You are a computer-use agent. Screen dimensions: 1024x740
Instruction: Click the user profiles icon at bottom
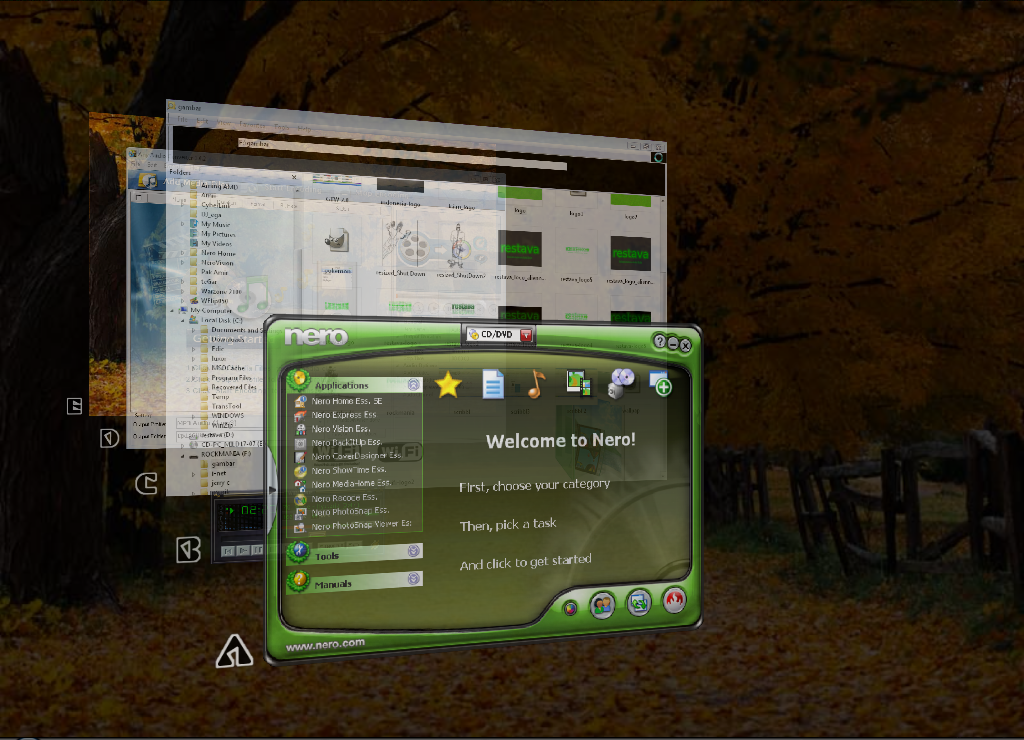pos(602,604)
